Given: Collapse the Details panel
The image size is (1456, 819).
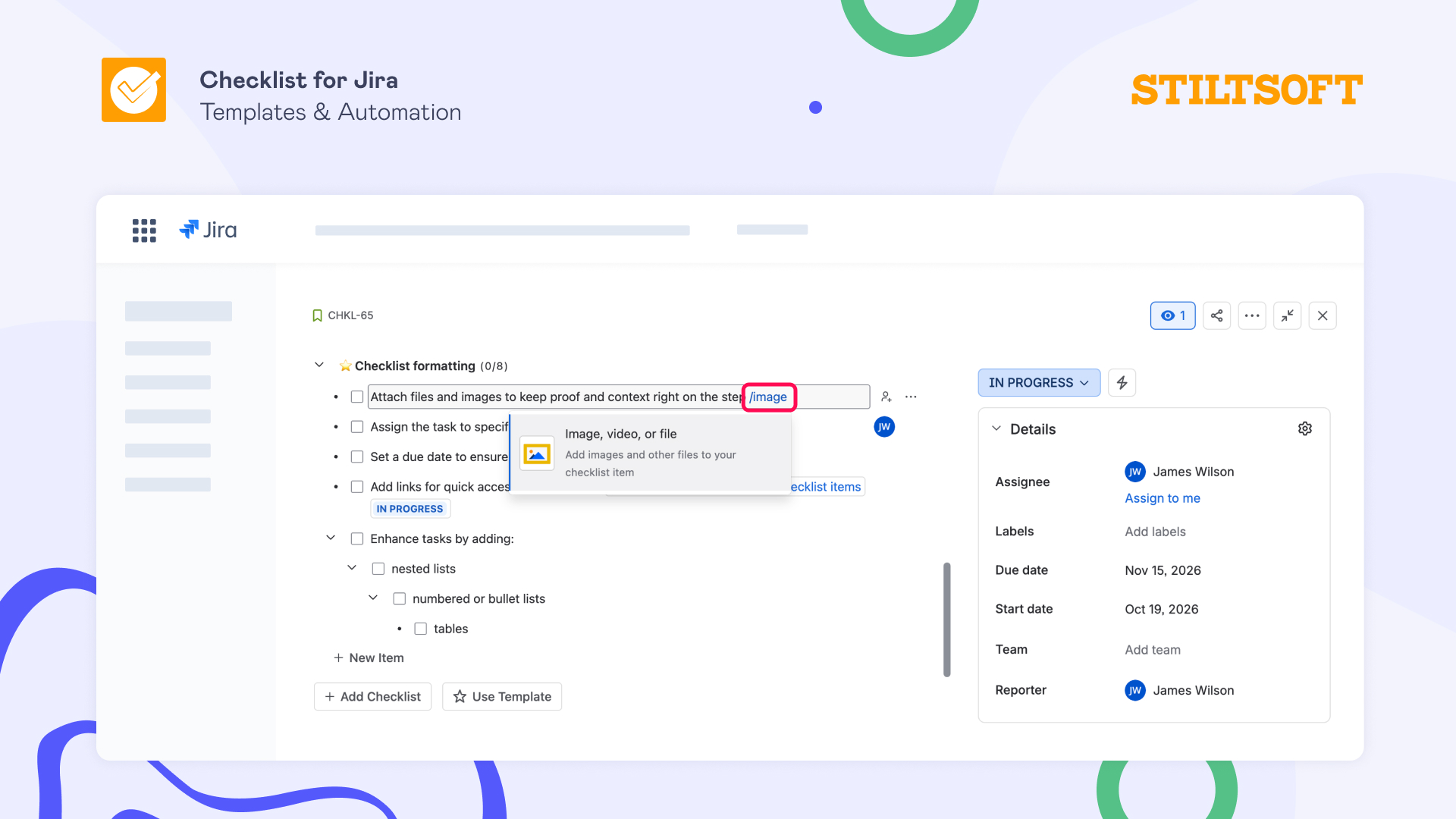Looking at the screenshot, I should pos(996,428).
